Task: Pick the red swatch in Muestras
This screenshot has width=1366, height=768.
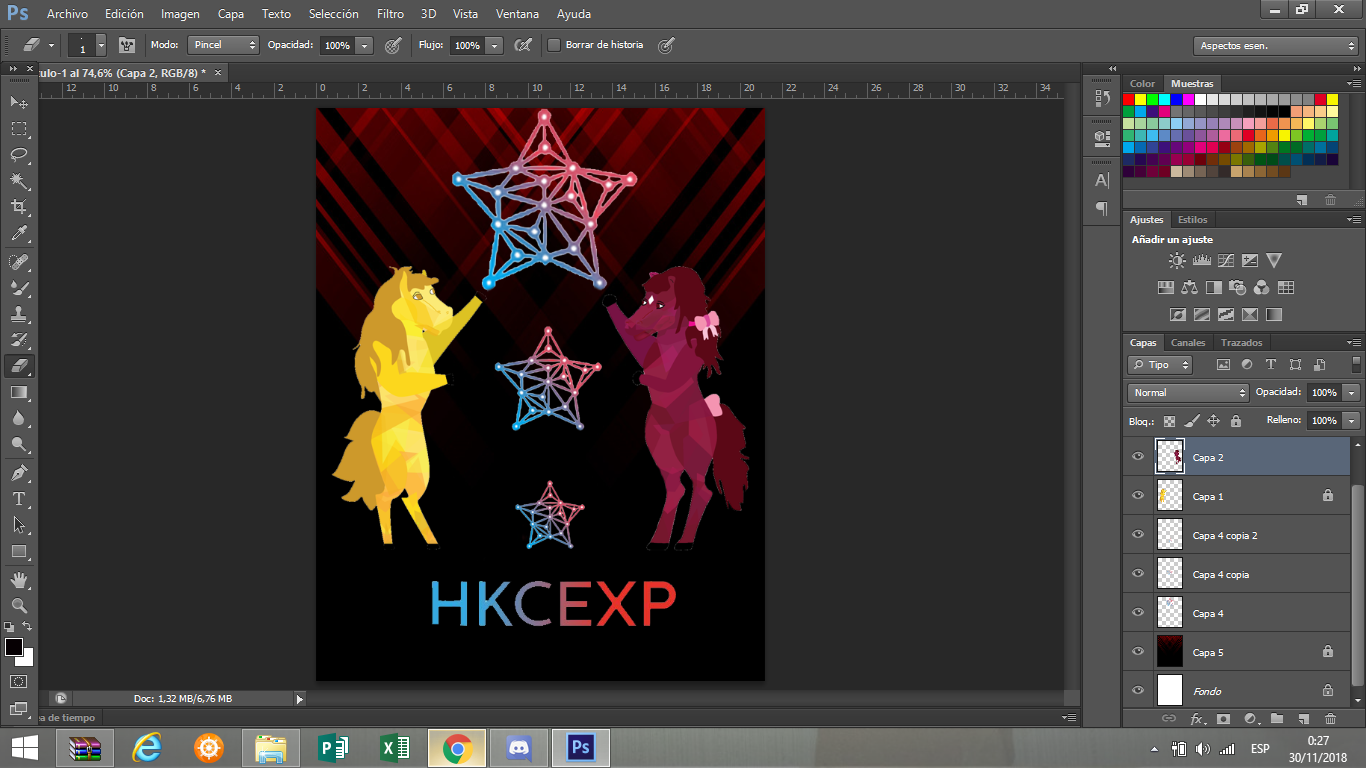Action: coord(1129,99)
